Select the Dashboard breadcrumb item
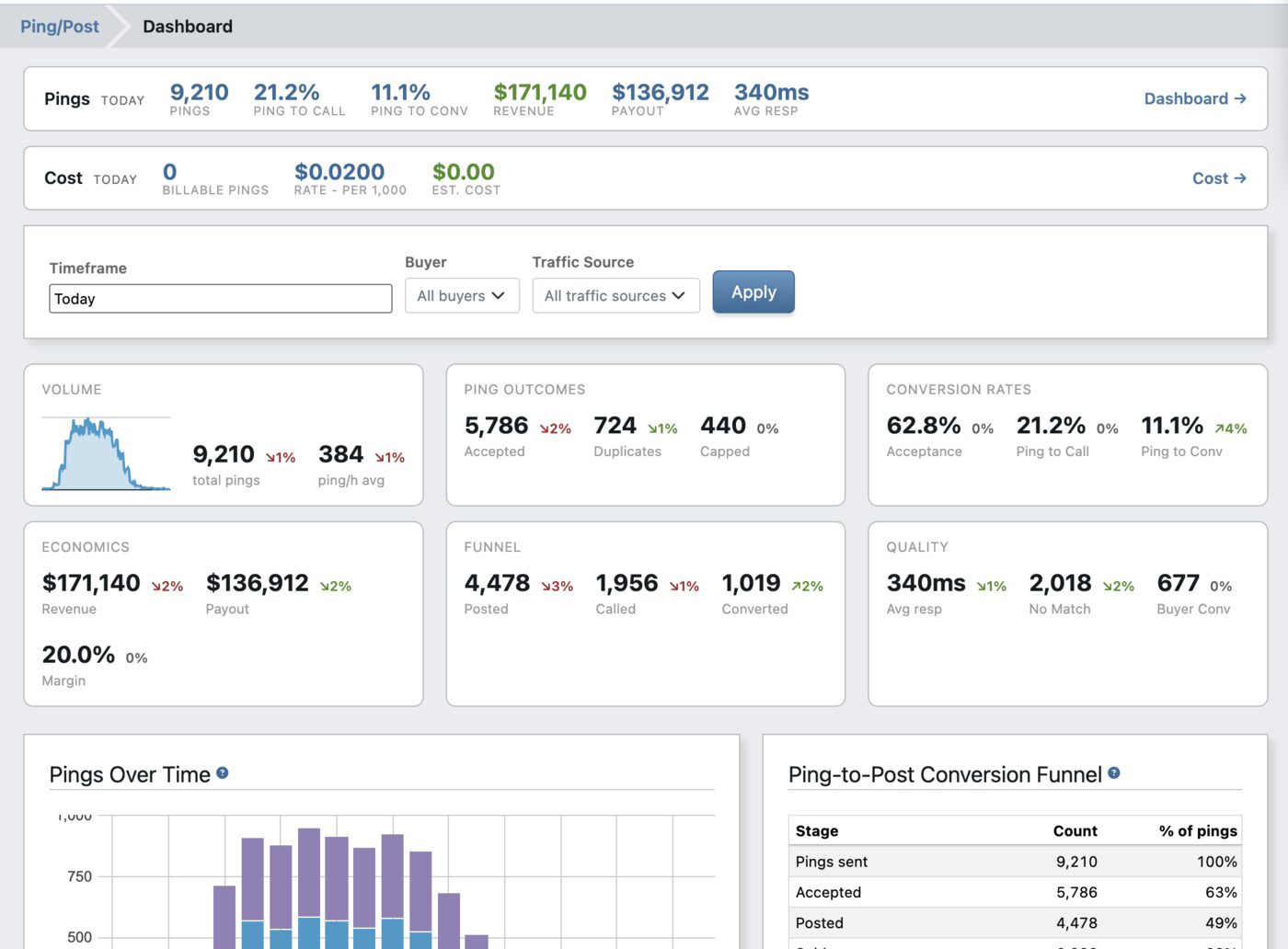Screen dimensions: 1288x949 point(188,27)
